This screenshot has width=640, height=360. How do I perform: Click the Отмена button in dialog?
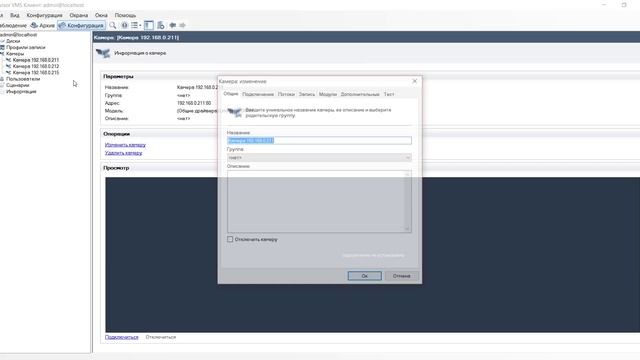click(x=402, y=276)
